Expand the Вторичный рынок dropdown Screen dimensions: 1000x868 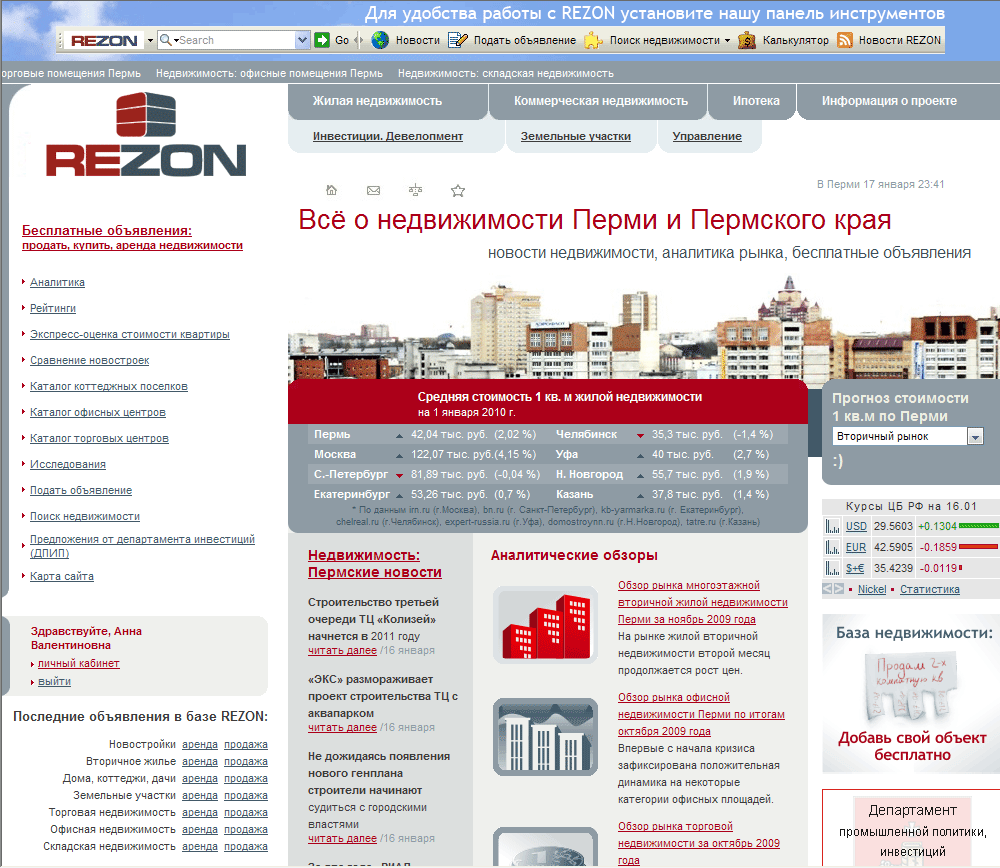click(975, 436)
